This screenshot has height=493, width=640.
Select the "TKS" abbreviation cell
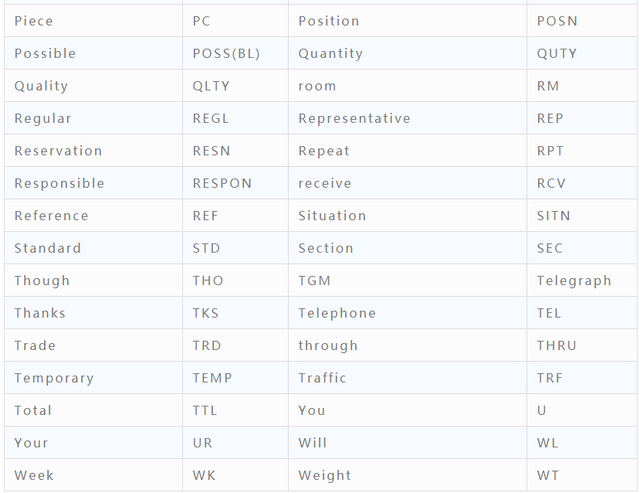(x=206, y=313)
